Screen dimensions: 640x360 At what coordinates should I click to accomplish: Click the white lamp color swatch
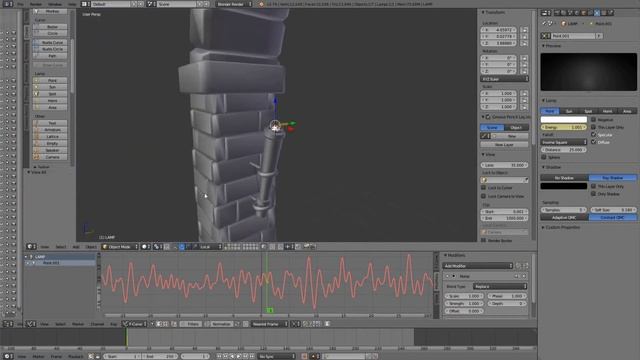(x=564, y=120)
